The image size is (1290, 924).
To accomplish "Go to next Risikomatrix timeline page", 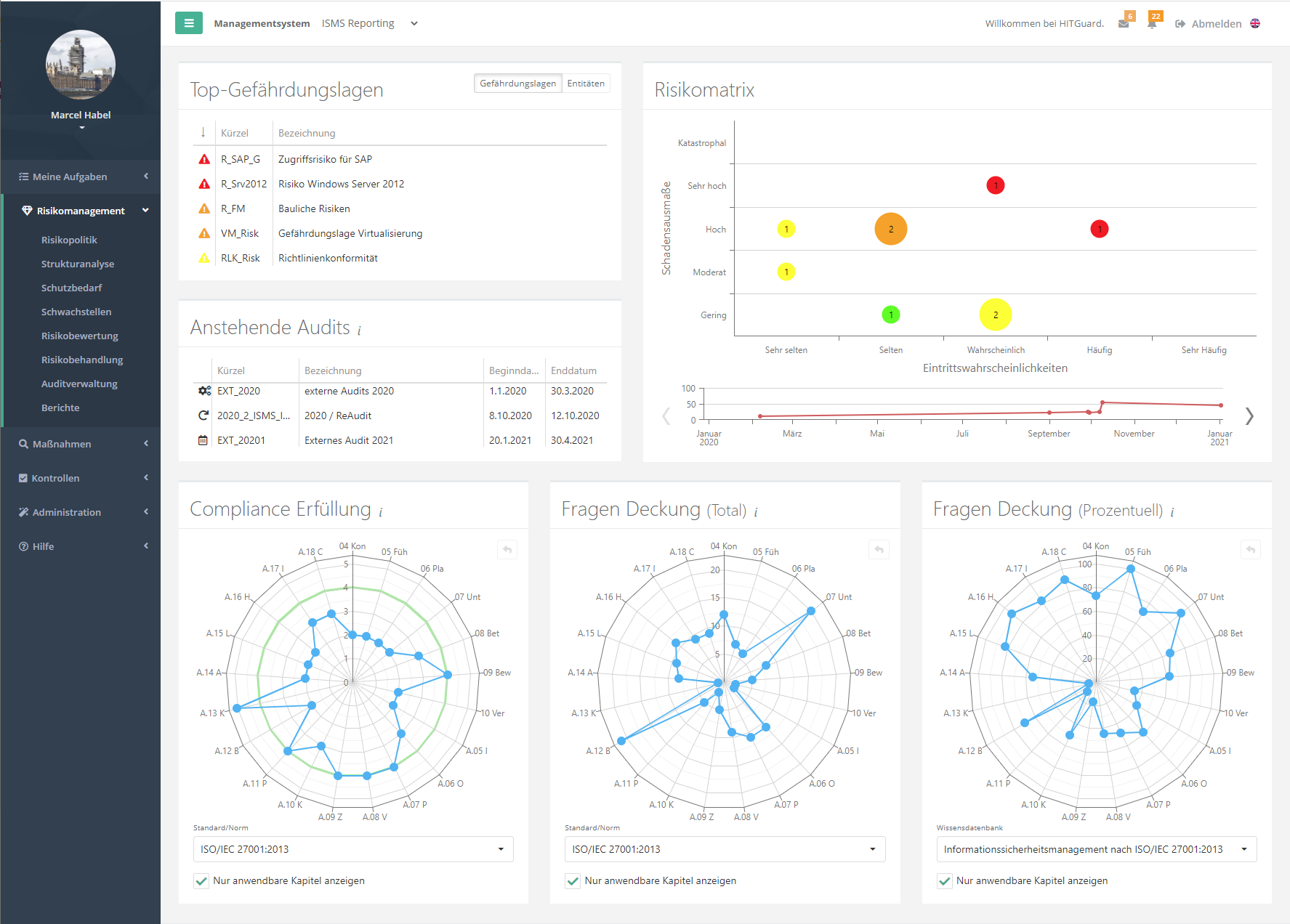I will pos(1249,416).
